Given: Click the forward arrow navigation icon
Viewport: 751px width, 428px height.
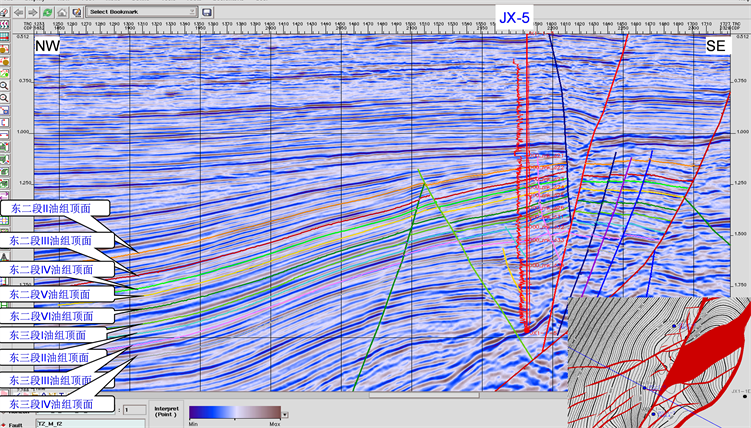Looking at the screenshot, I should (x=32, y=12).
